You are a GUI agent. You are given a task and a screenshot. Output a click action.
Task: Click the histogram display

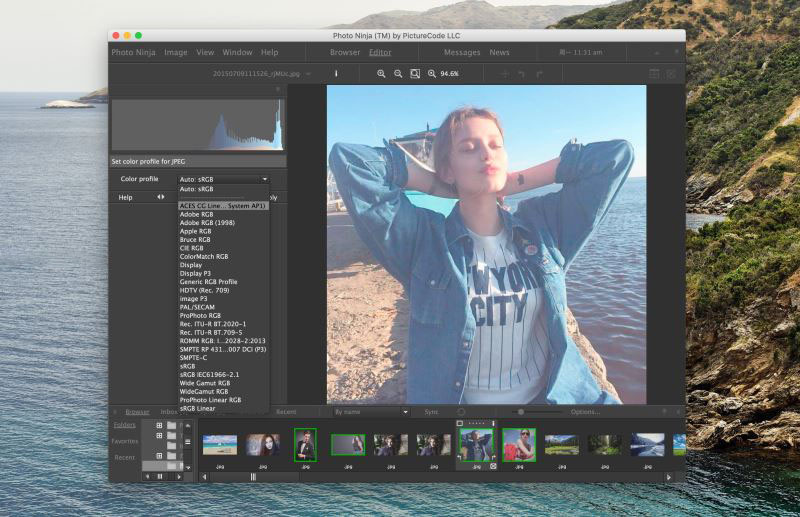click(197, 125)
